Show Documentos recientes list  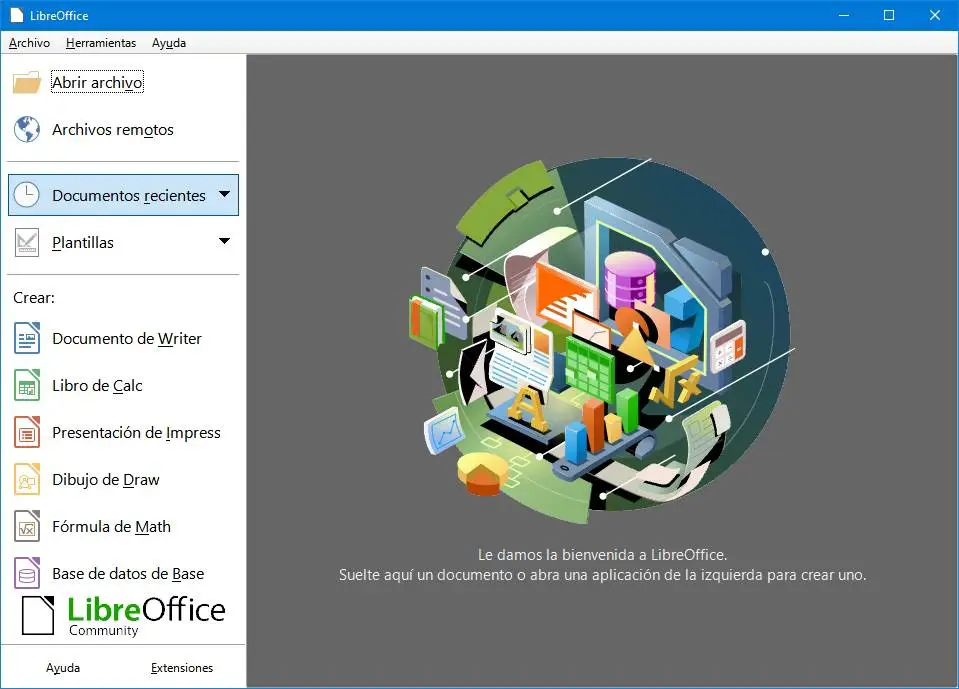point(123,195)
